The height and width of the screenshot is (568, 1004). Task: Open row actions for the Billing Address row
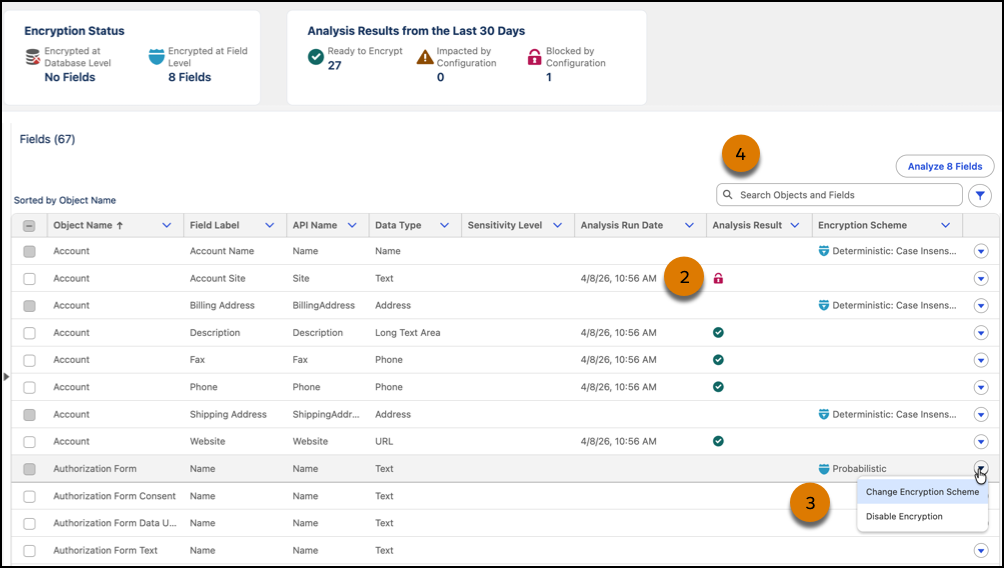[x=981, y=305]
